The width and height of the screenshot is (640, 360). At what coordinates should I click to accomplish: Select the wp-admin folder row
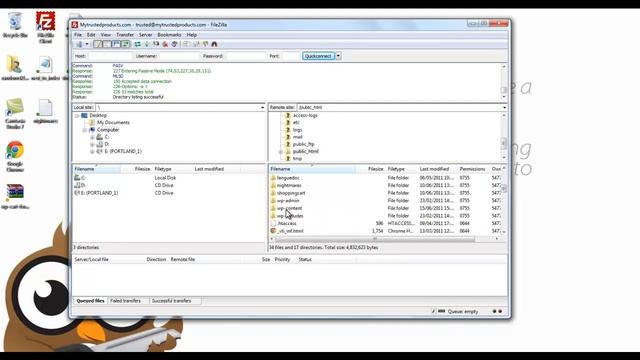click(385, 200)
